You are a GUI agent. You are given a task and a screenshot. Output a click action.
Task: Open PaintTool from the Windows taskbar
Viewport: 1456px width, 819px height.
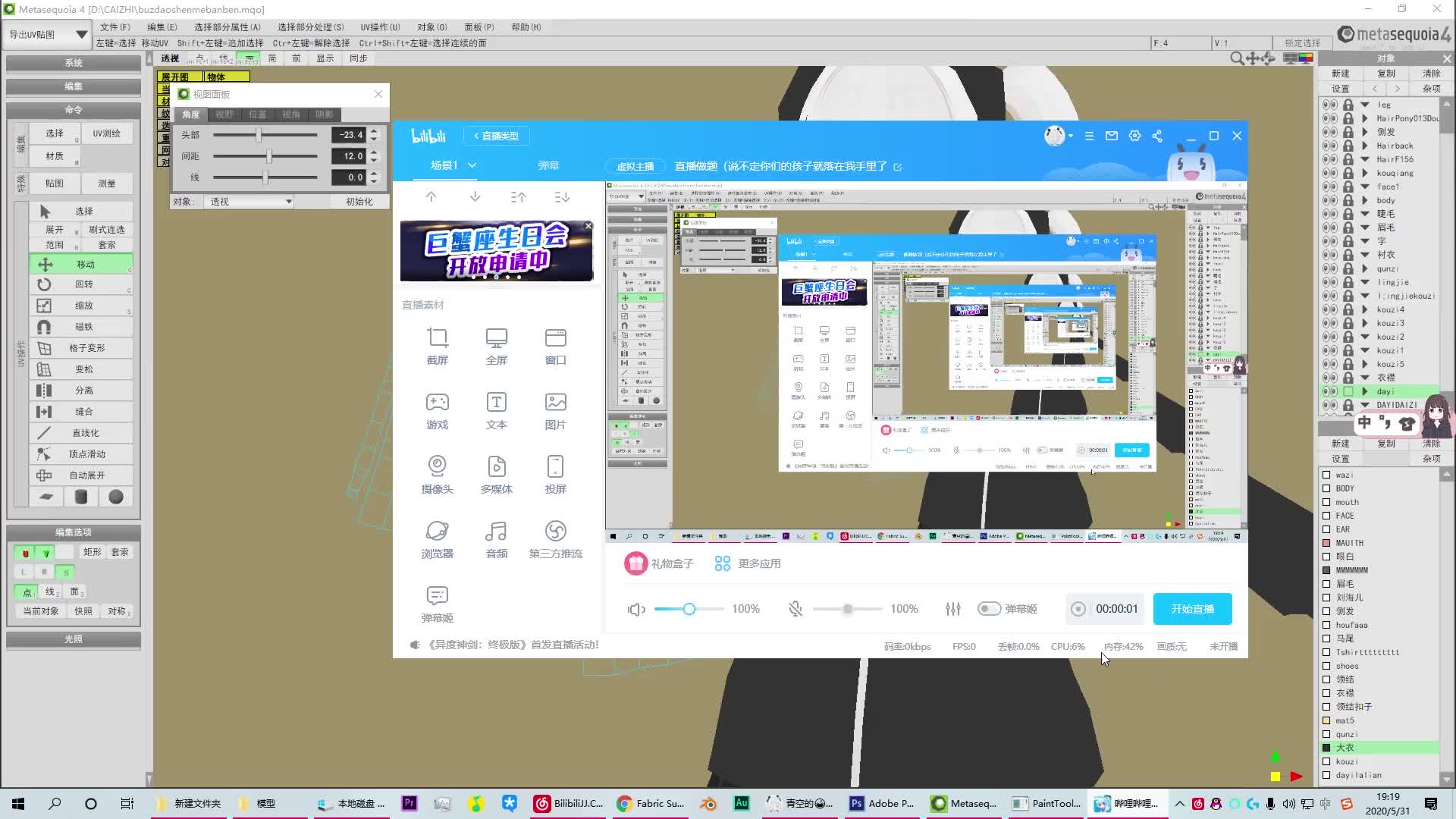1046,803
